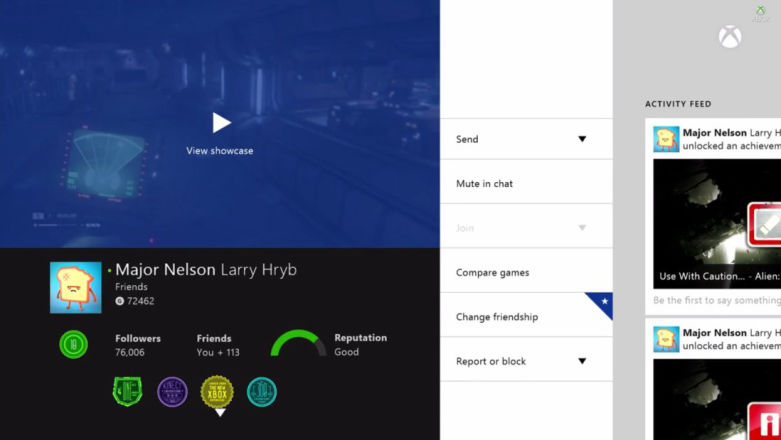
Task: Open Major Nelson's toast avatar picture
Action: [x=76, y=288]
